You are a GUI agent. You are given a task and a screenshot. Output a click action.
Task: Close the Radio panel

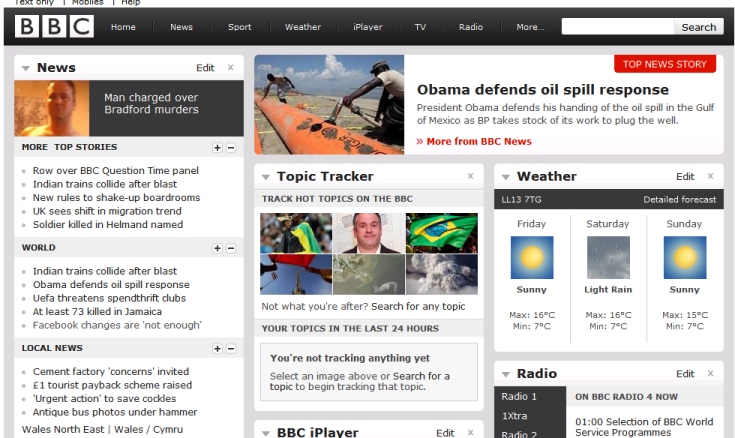point(711,374)
